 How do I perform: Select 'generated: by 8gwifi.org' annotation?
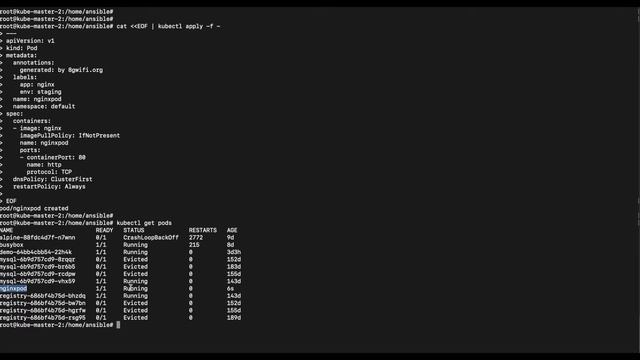click(x=61, y=70)
